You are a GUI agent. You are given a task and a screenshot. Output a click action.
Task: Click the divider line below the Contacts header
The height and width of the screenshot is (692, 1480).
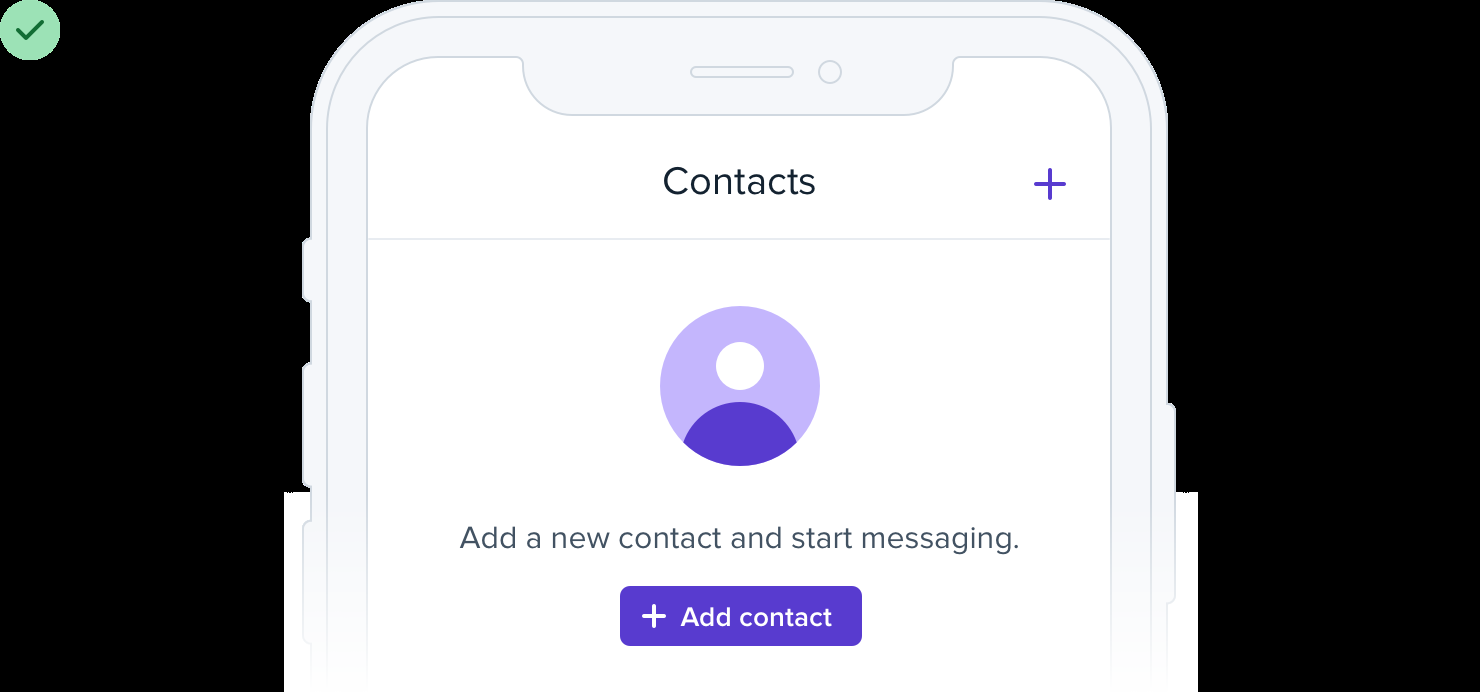coord(739,239)
